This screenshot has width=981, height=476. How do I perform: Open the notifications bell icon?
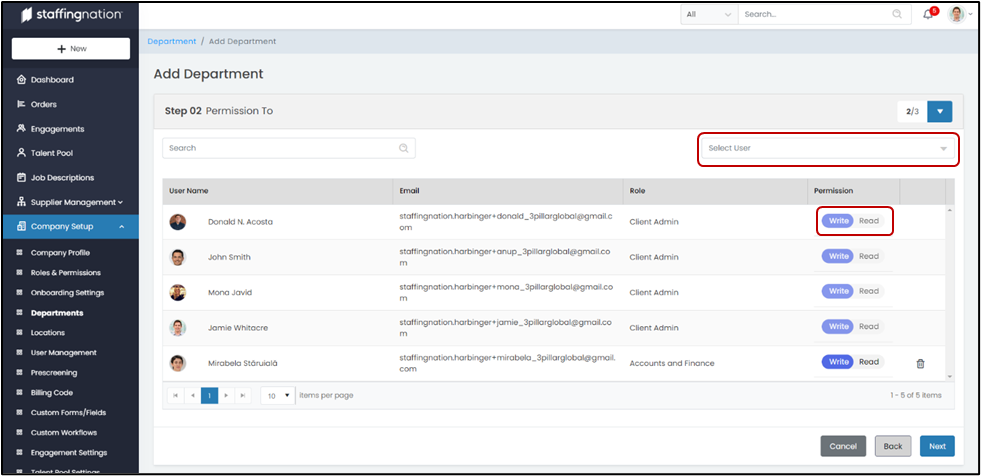tap(928, 14)
